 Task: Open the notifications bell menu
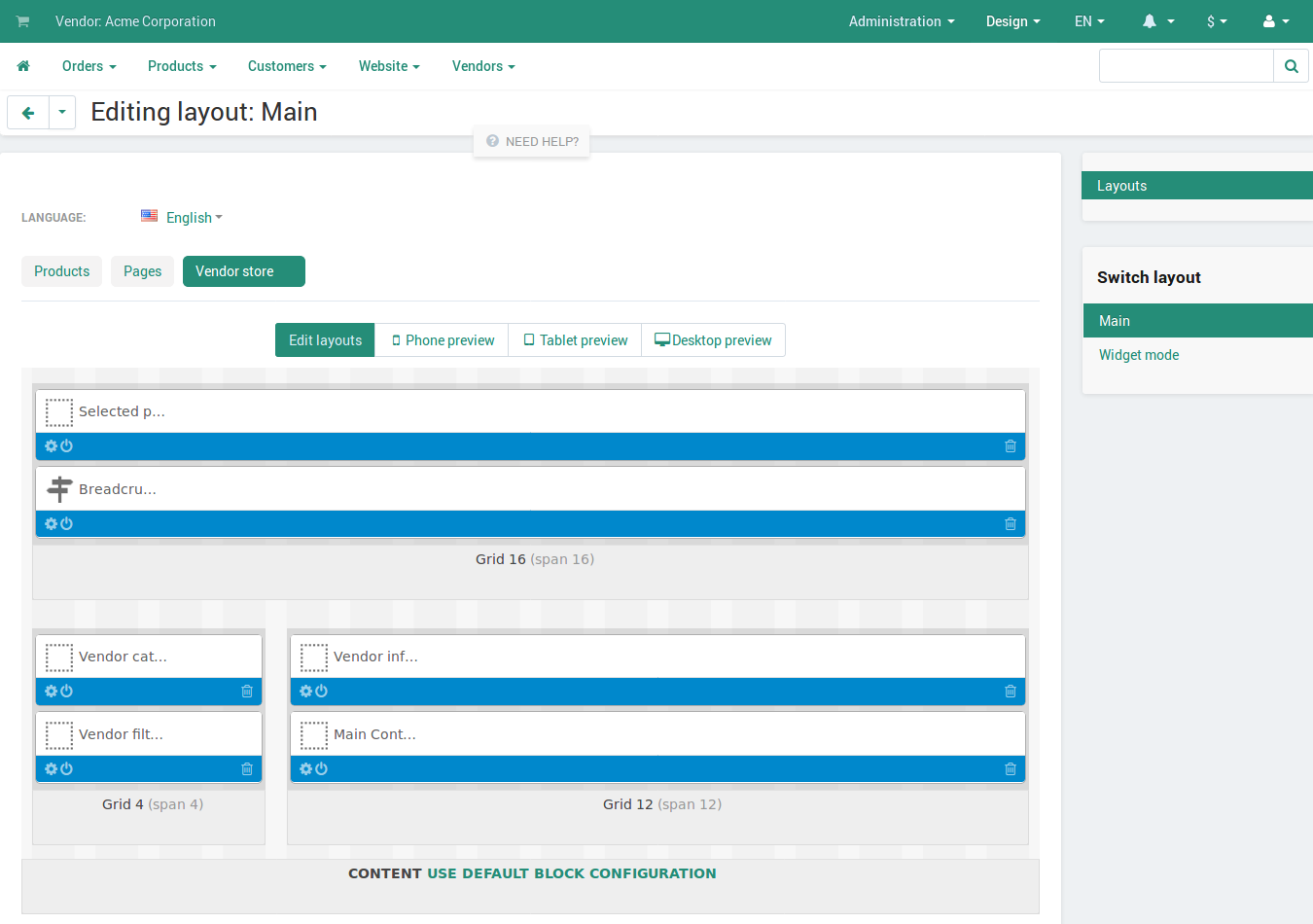click(1158, 21)
